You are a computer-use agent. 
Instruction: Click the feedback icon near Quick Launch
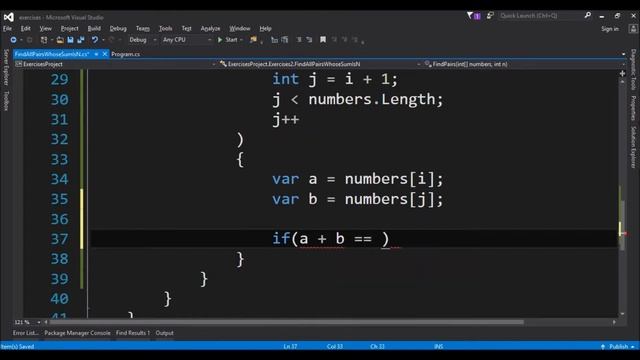coord(490,16)
